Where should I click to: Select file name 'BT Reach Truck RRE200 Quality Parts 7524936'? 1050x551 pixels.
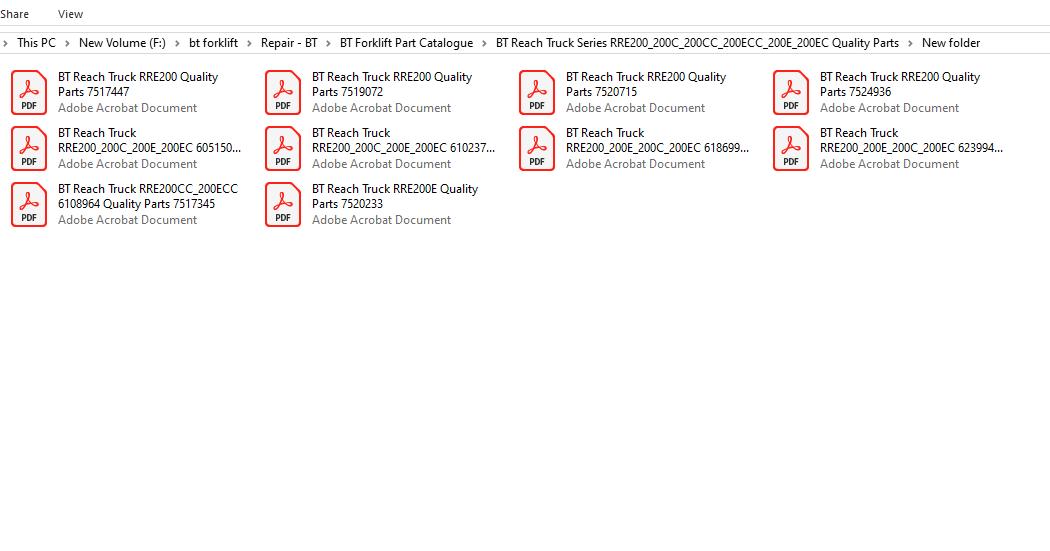(x=900, y=84)
